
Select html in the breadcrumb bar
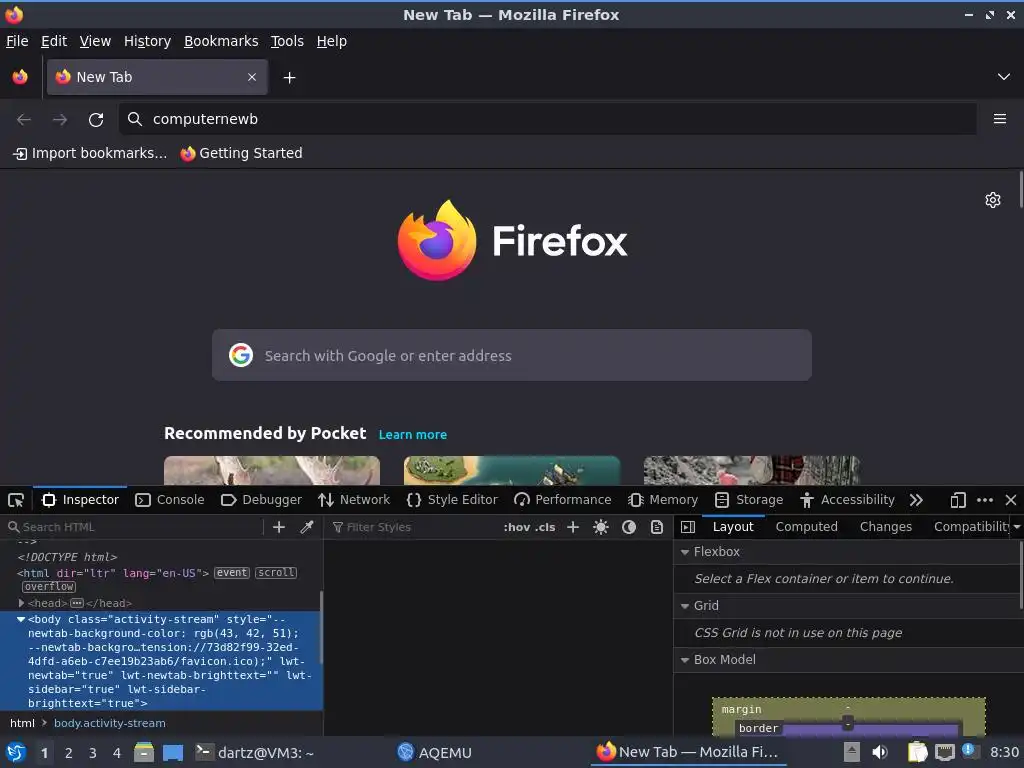[x=22, y=723]
